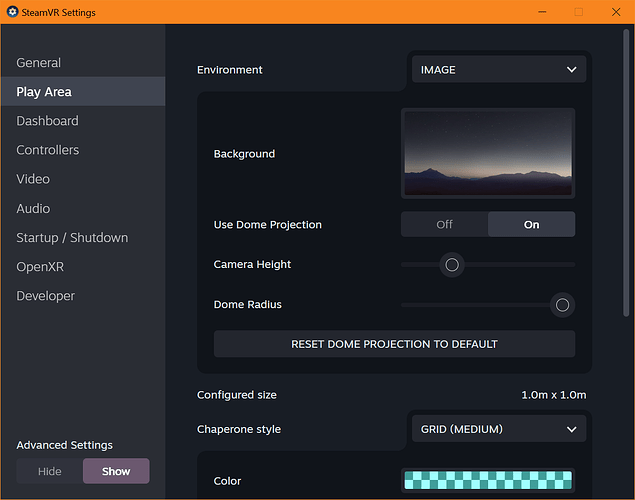Click the Use Dome Projection label
This screenshot has width=635, height=500.
pos(268,225)
